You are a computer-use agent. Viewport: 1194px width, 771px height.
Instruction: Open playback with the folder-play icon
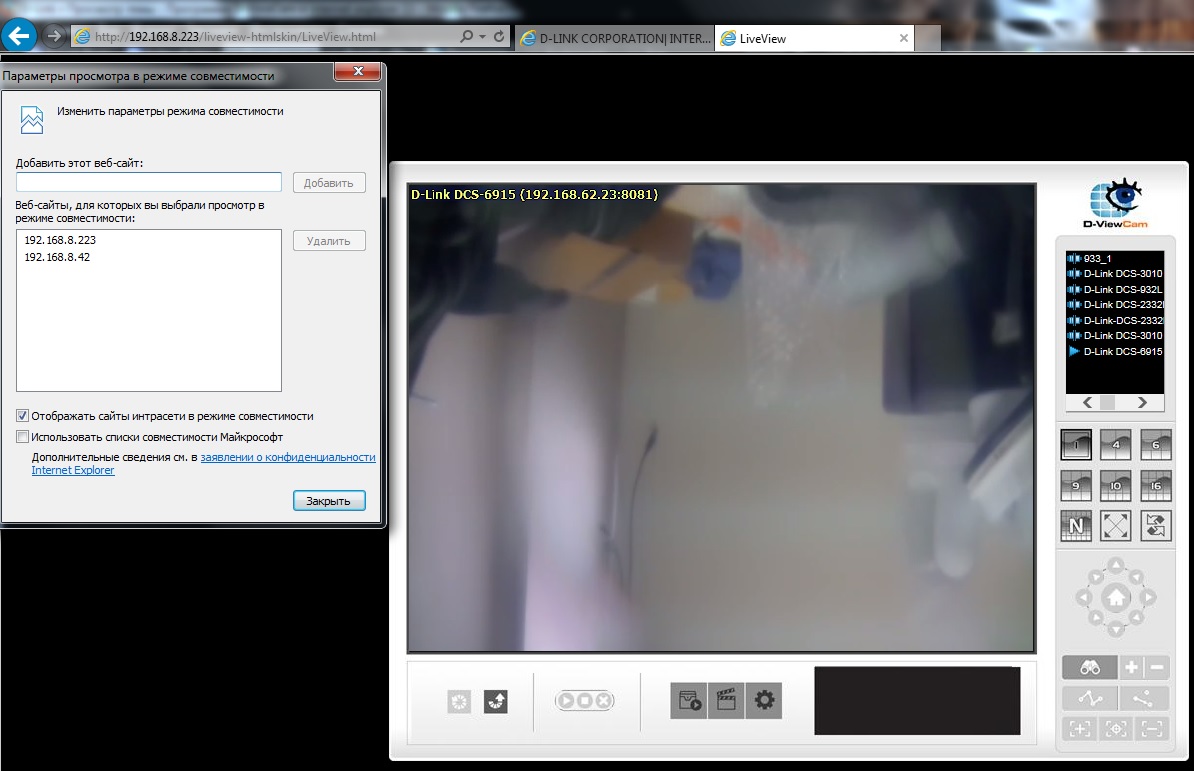coord(689,700)
